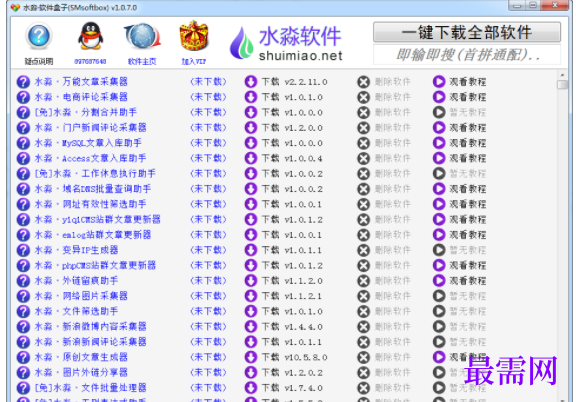Click help icon beside emlog站群文章更新器

pyautogui.click(x=23, y=235)
